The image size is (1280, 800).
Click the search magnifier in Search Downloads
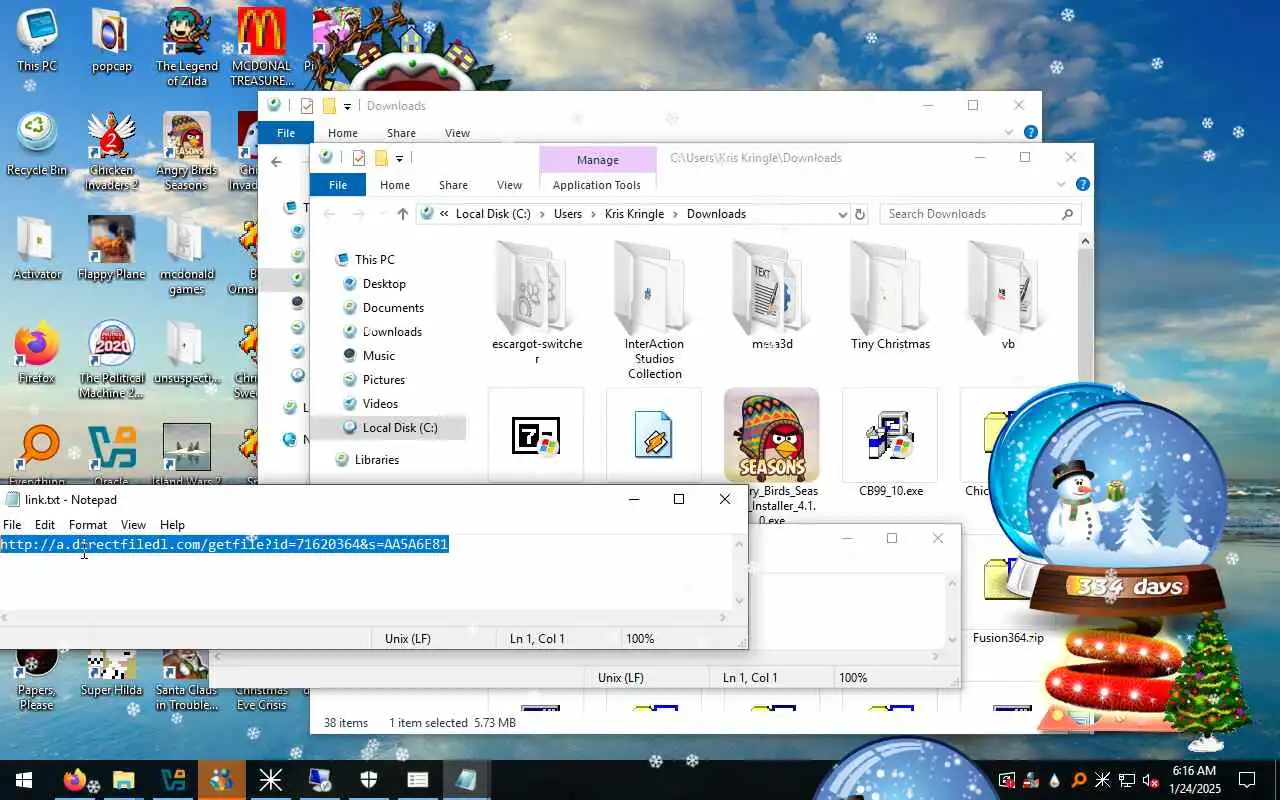point(1067,214)
